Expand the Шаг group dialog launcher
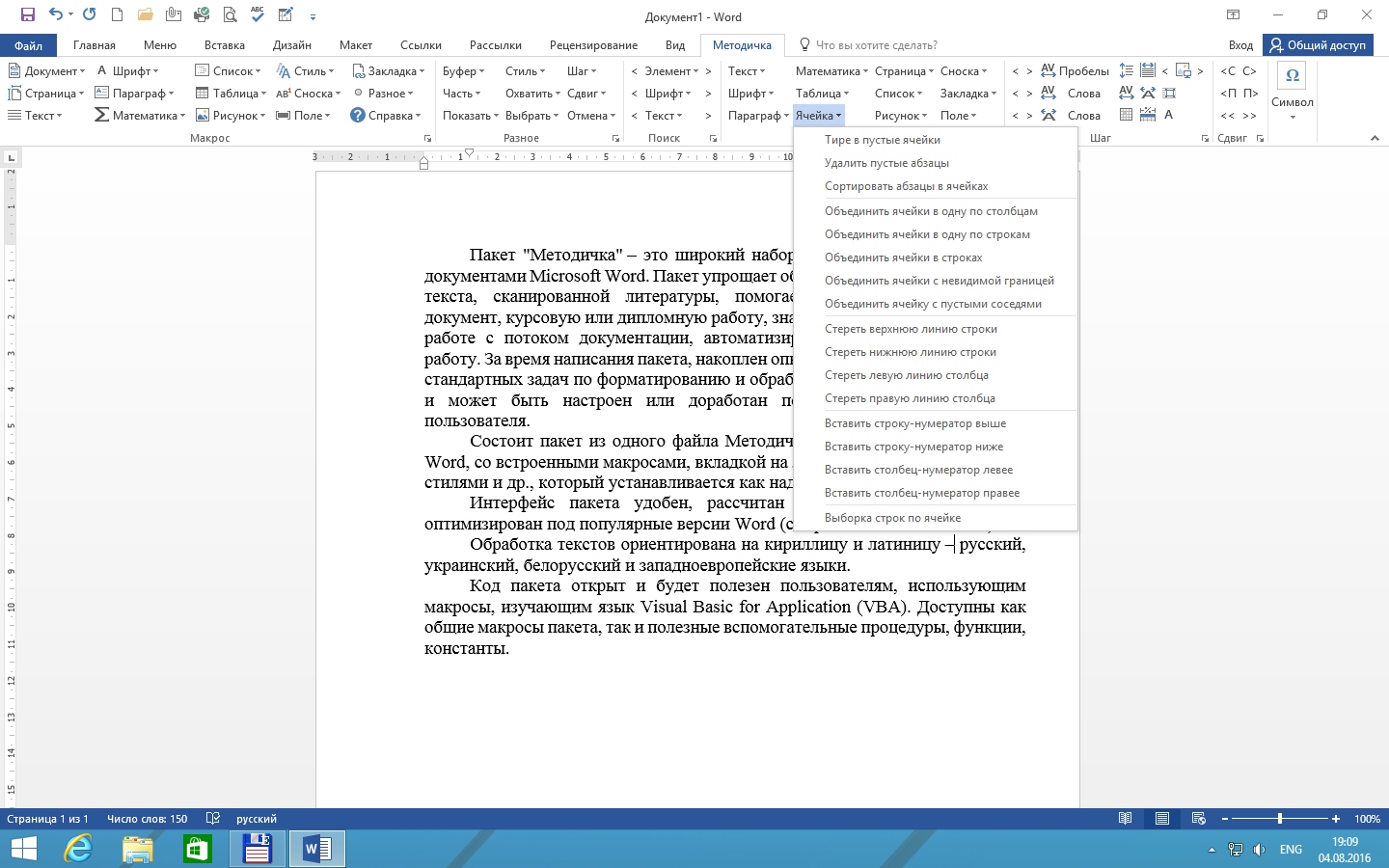Screen dimensions: 1389x868 pos(1205,139)
